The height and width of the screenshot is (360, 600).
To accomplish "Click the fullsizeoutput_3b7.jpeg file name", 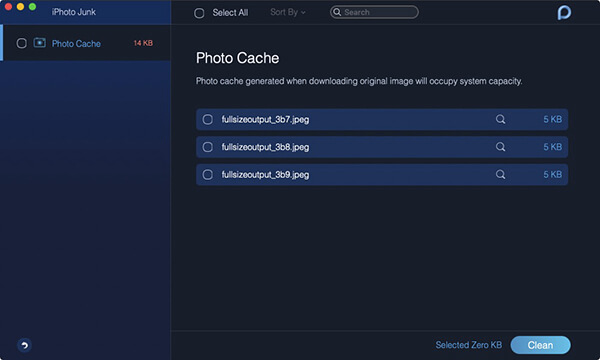I will (x=265, y=119).
